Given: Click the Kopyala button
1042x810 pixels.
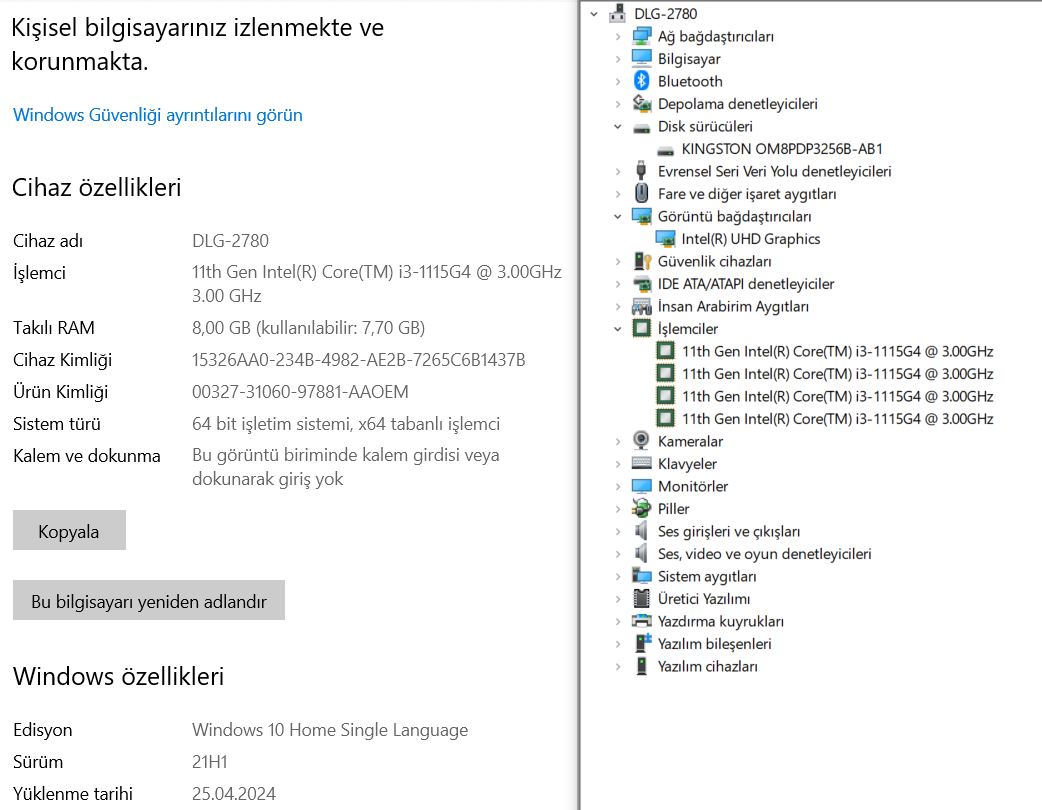Looking at the screenshot, I should pyautogui.click(x=69, y=530).
